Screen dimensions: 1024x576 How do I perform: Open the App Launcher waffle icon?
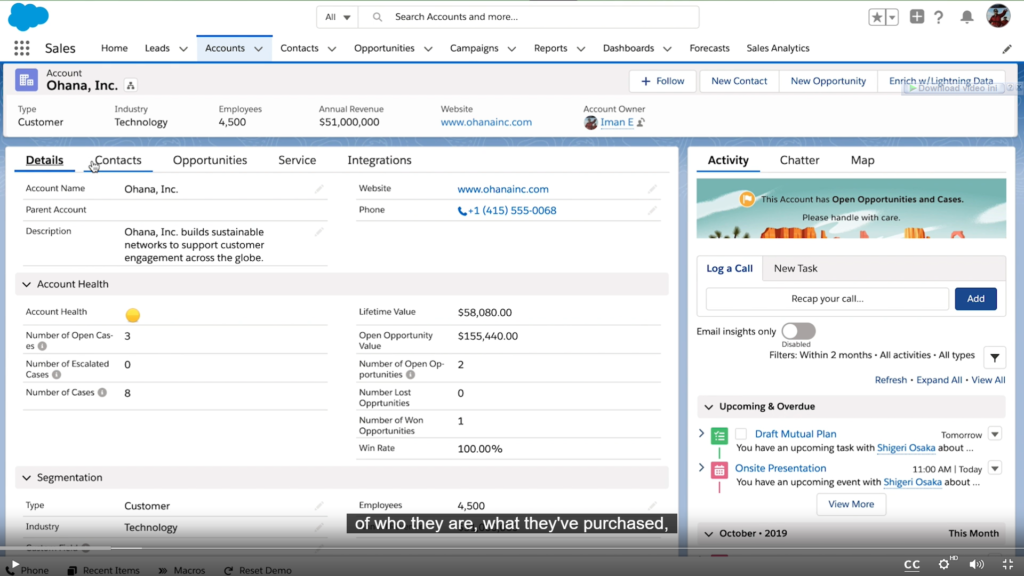point(21,48)
